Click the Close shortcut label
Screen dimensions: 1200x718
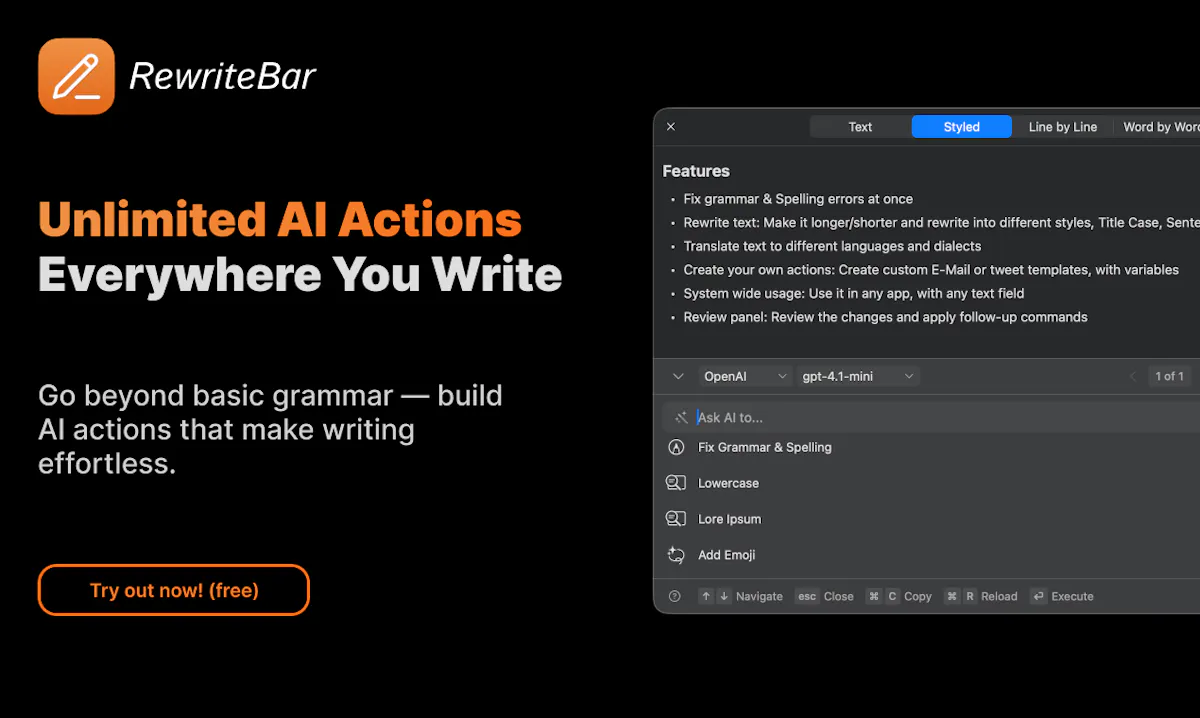838,597
